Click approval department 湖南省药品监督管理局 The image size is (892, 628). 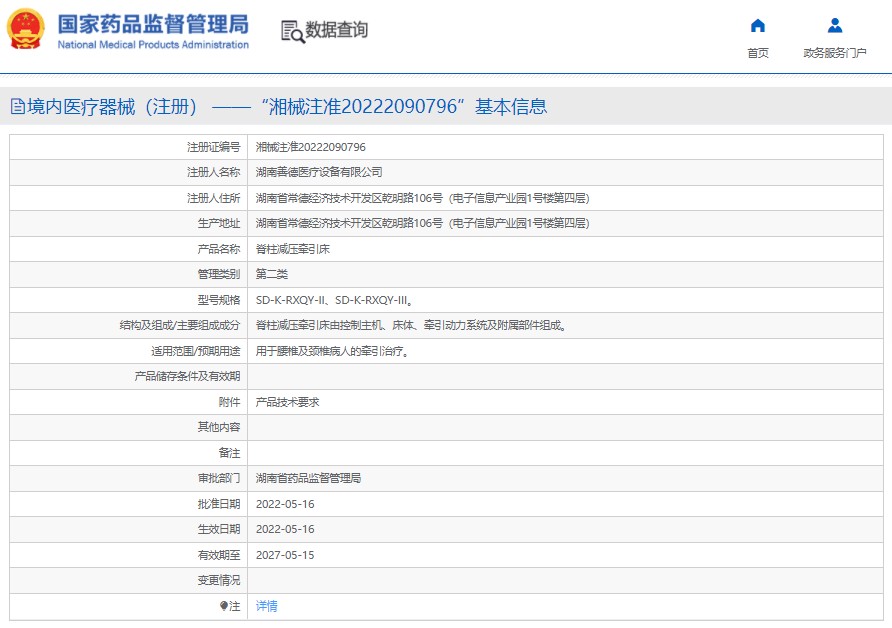tap(308, 478)
